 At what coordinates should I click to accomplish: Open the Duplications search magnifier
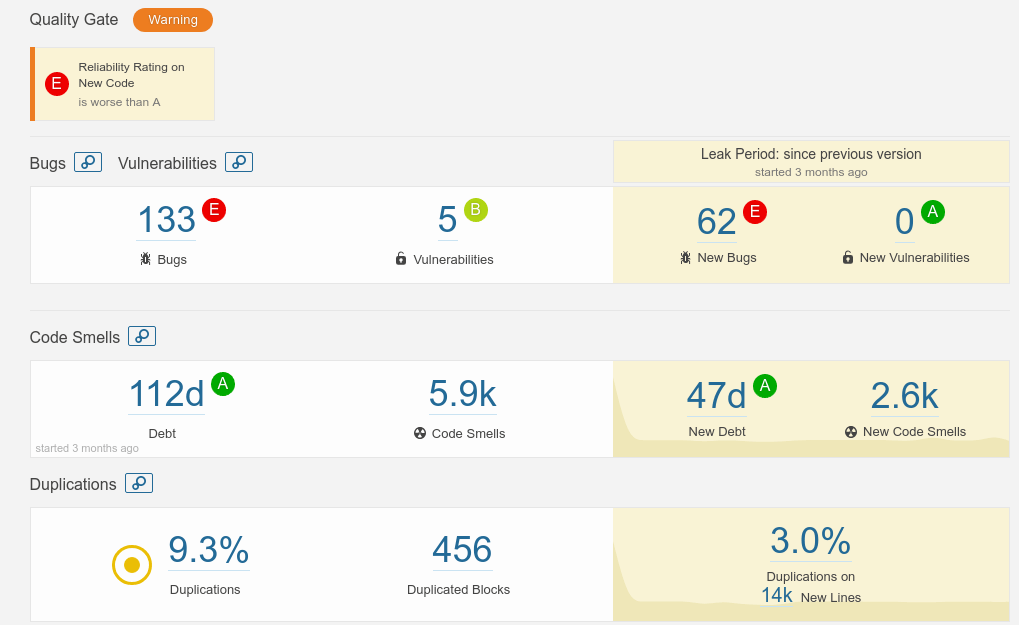pos(140,483)
